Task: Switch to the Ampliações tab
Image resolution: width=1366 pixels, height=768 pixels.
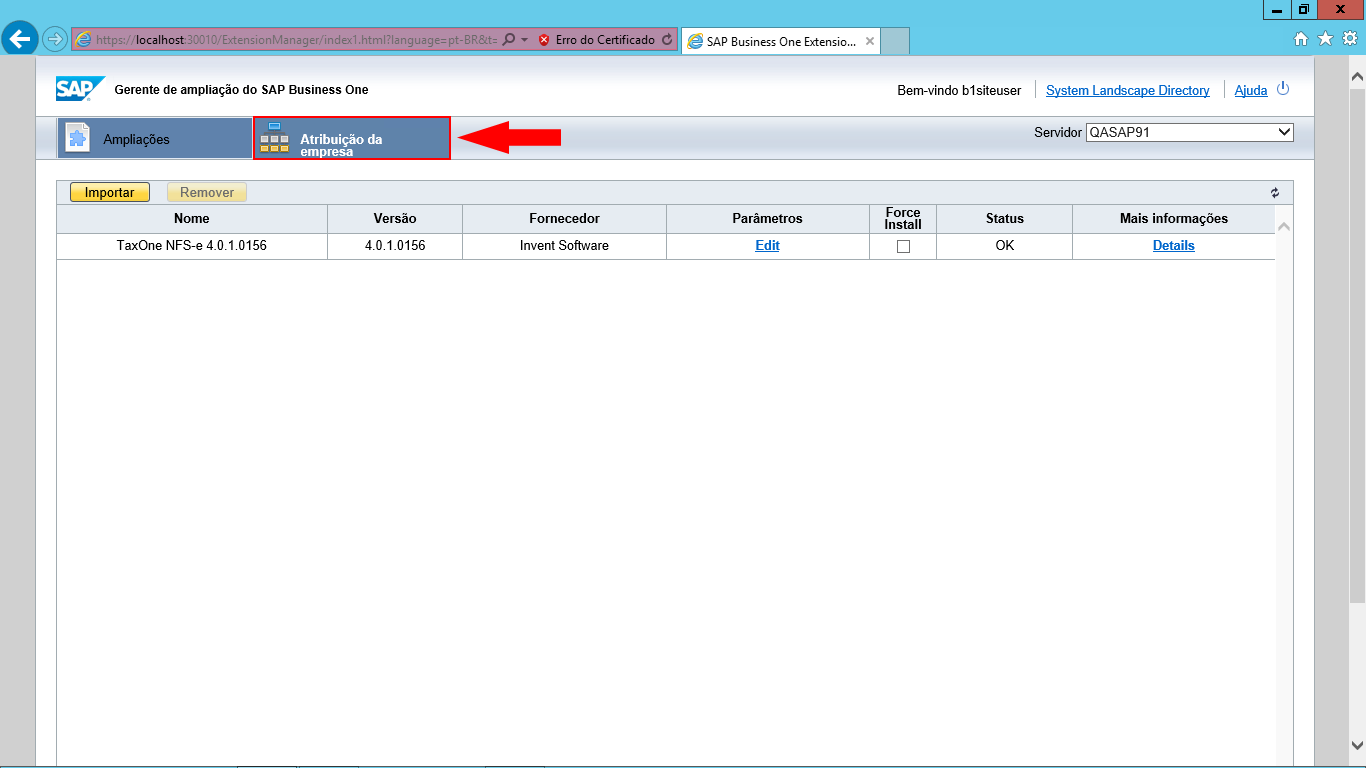Action: pos(154,138)
